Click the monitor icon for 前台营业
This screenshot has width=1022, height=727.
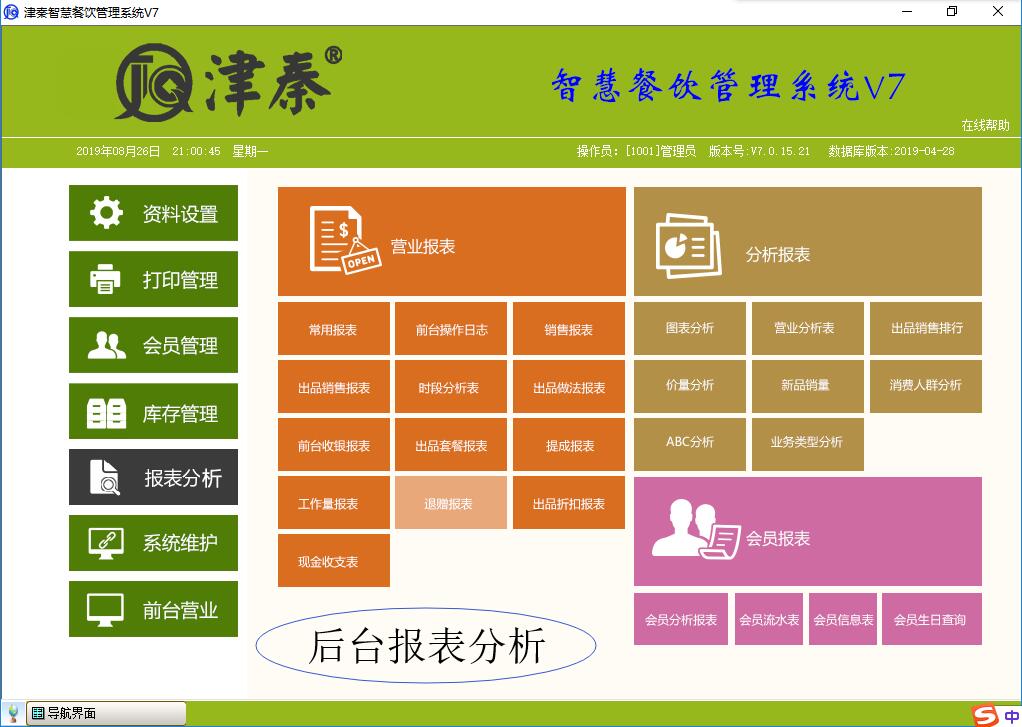point(106,609)
